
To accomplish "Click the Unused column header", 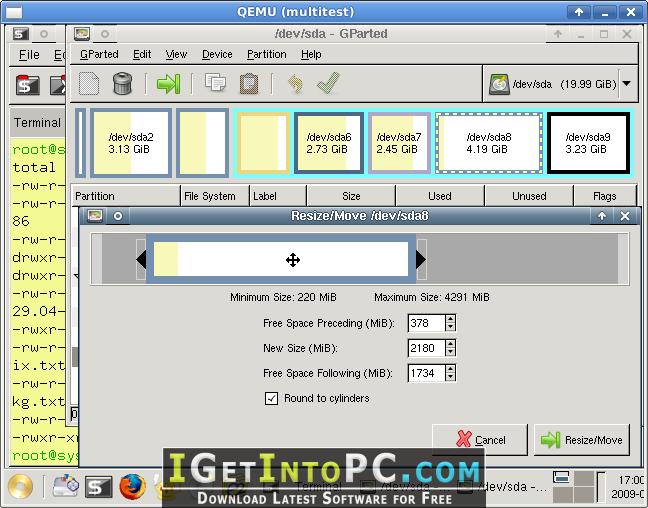I will point(529,196).
